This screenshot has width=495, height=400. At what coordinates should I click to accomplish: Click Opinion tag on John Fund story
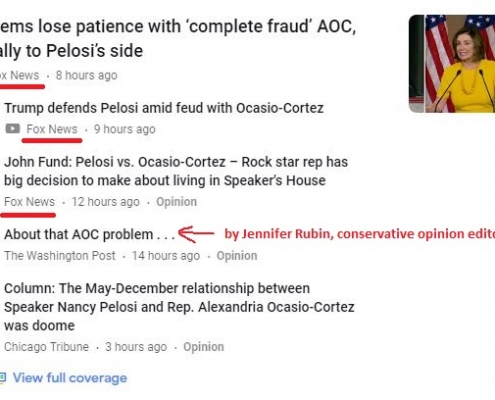click(176, 202)
